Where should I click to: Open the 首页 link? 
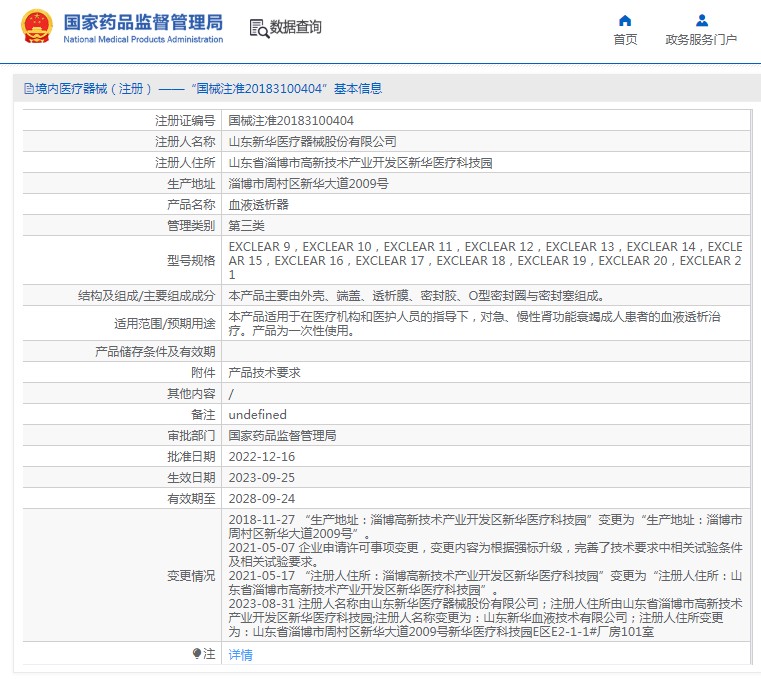[x=625, y=39]
